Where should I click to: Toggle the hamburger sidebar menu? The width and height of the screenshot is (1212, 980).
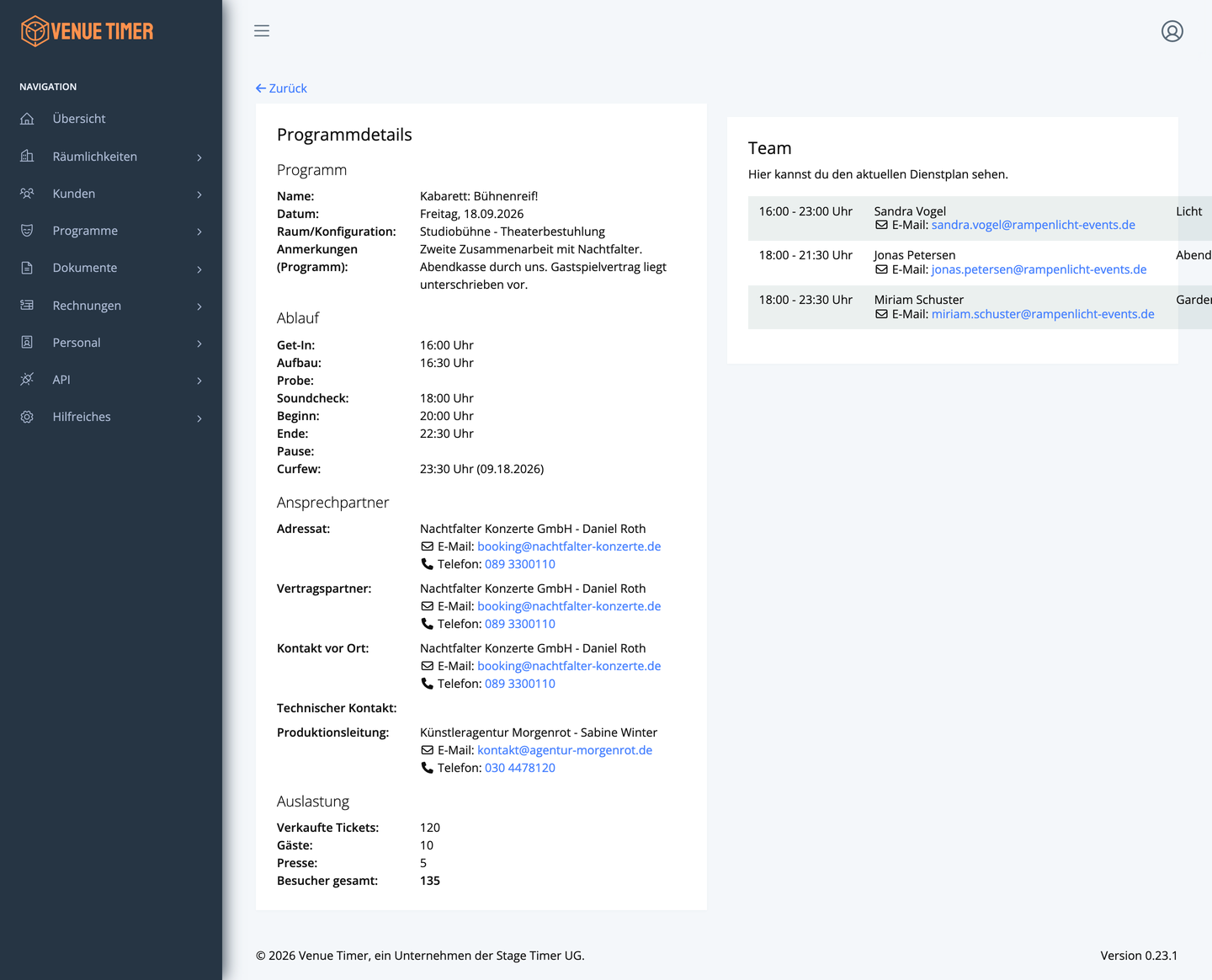click(262, 31)
